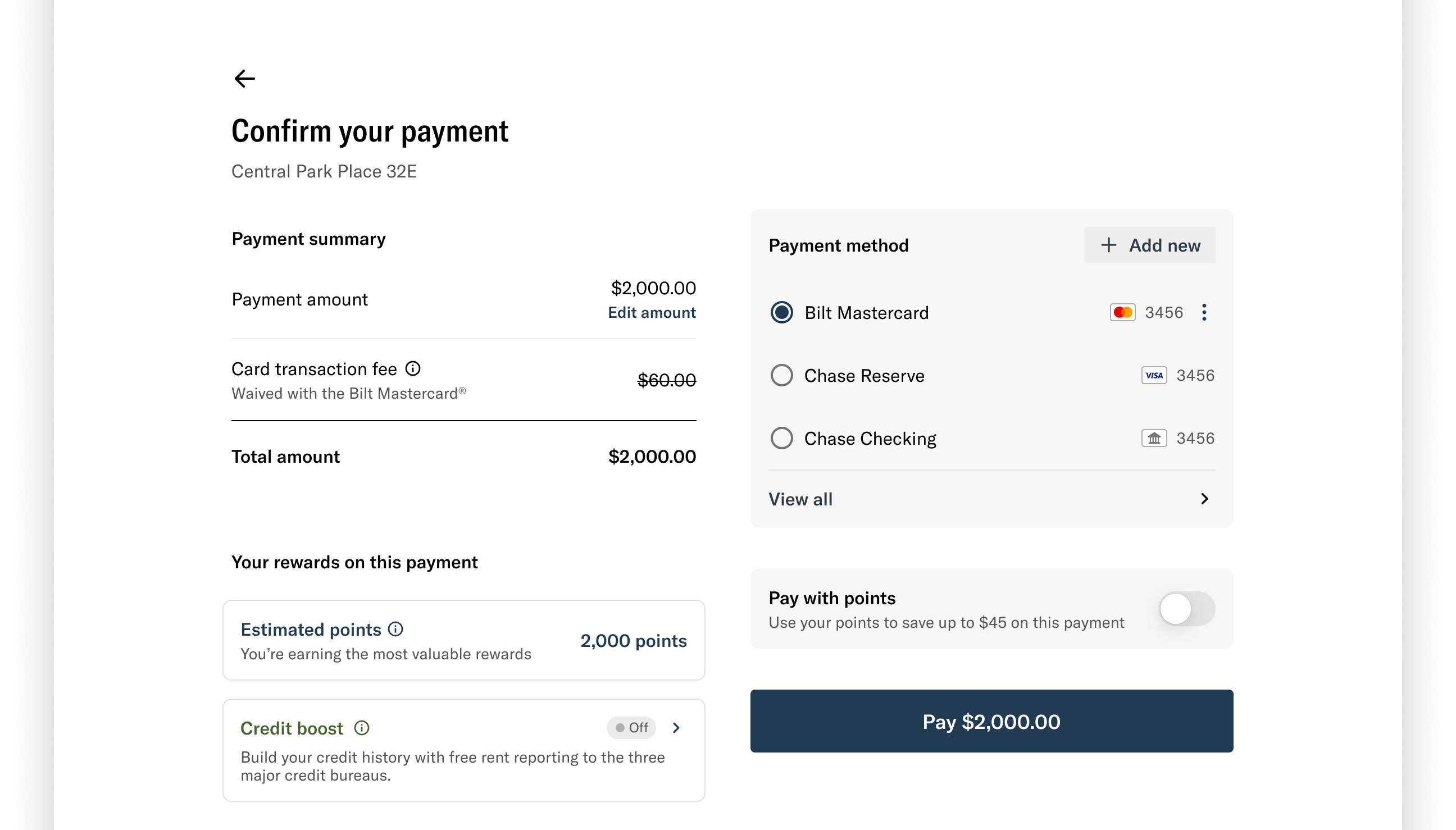Screen dimensions: 1456x830
Task: Click Add new payment method
Action: pyautogui.click(x=1149, y=244)
